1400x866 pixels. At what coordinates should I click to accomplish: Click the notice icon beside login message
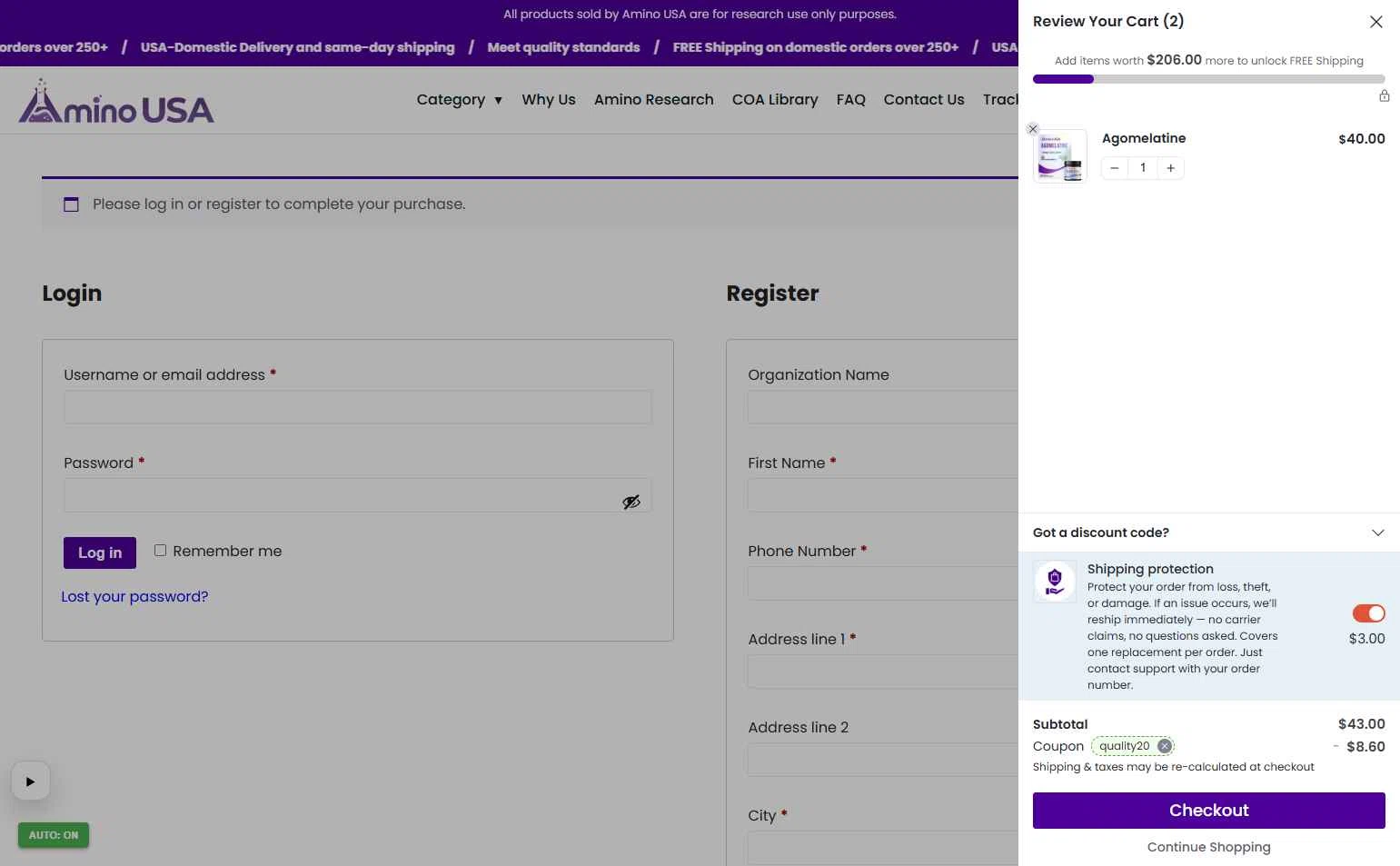click(x=71, y=204)
